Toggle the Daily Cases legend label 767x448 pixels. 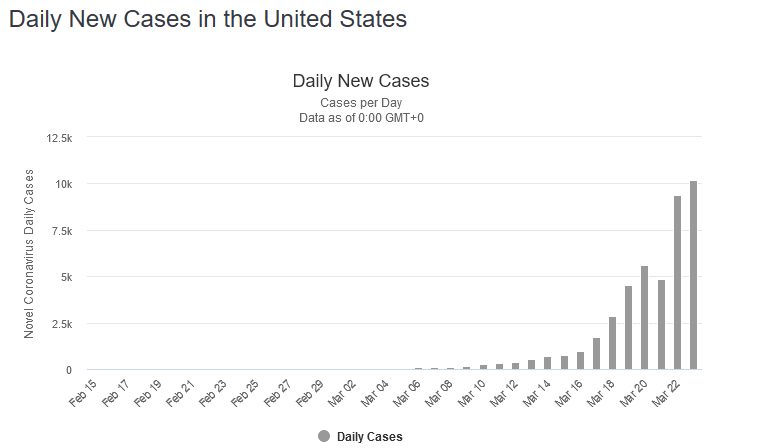[x=369, y=436]
